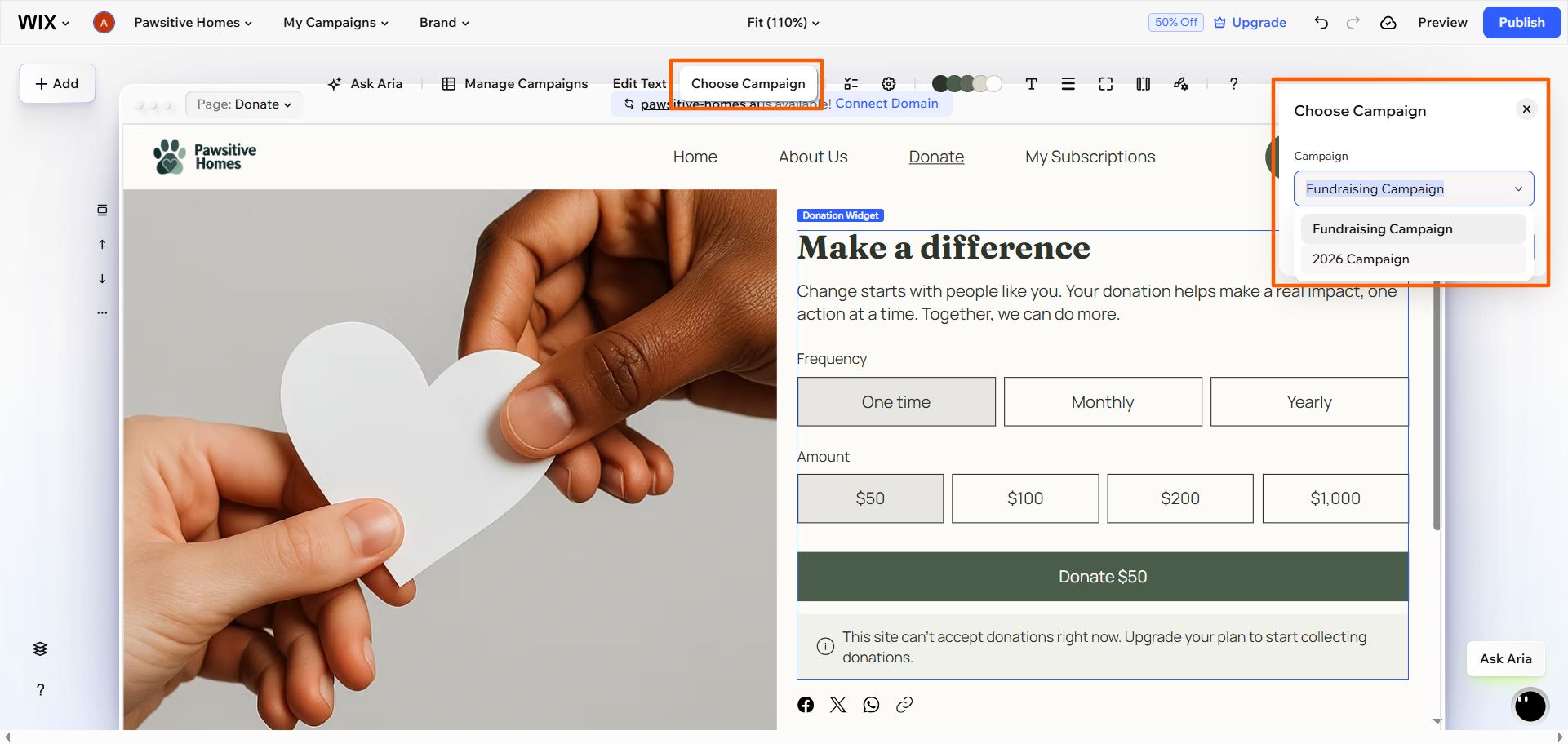Viewport: 1568px width, 744px height.
Task: Click the stretch frame icon in the toolbar
Action: pyautogui.click(x=1105, y=83)
